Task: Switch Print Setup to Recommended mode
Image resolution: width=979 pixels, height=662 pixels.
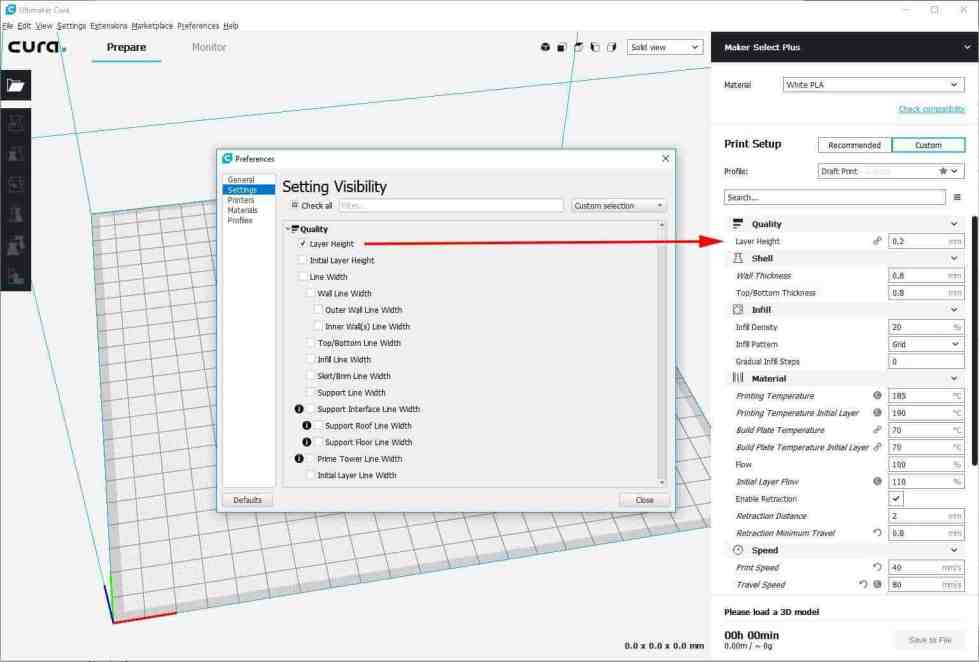Action: click(855, 145)
